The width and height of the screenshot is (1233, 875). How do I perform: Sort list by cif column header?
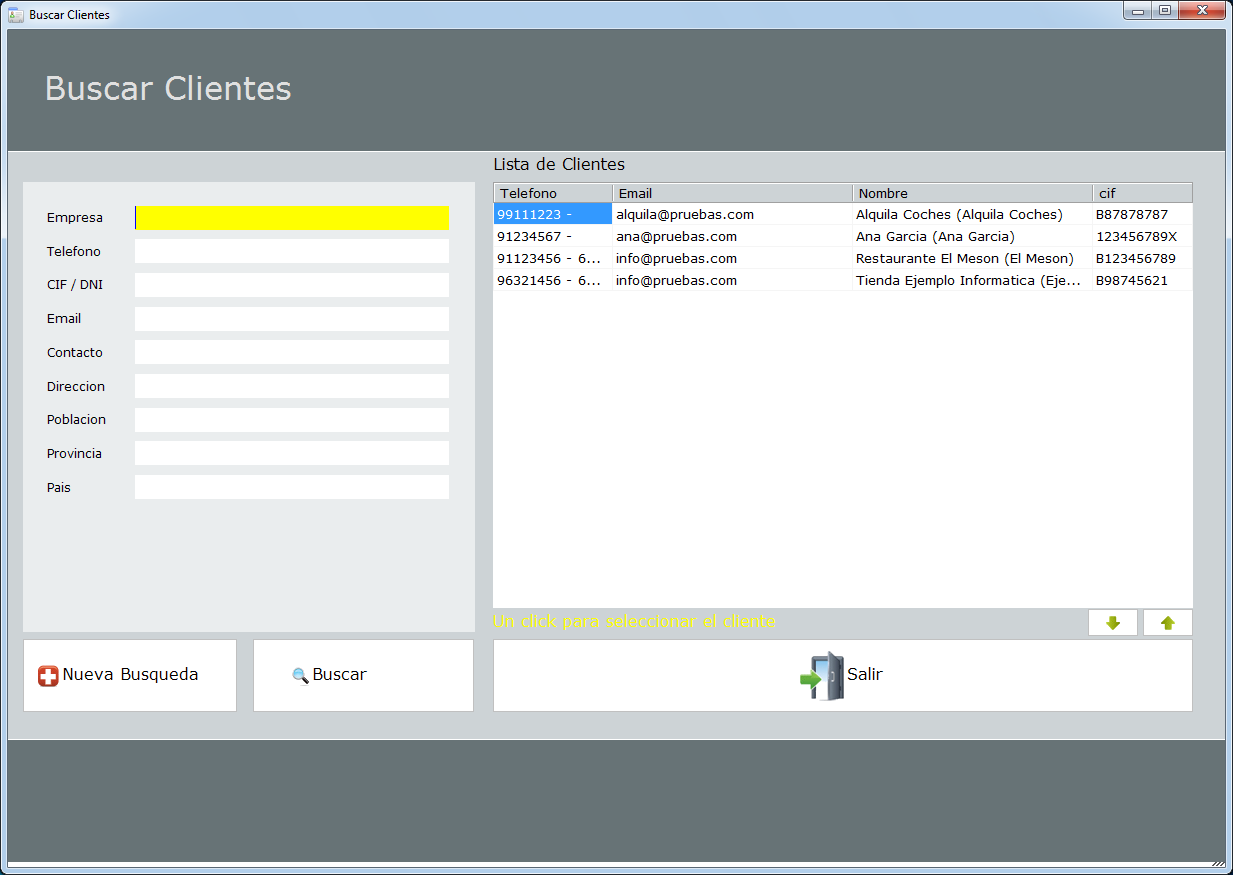(x=1142, y=193)
